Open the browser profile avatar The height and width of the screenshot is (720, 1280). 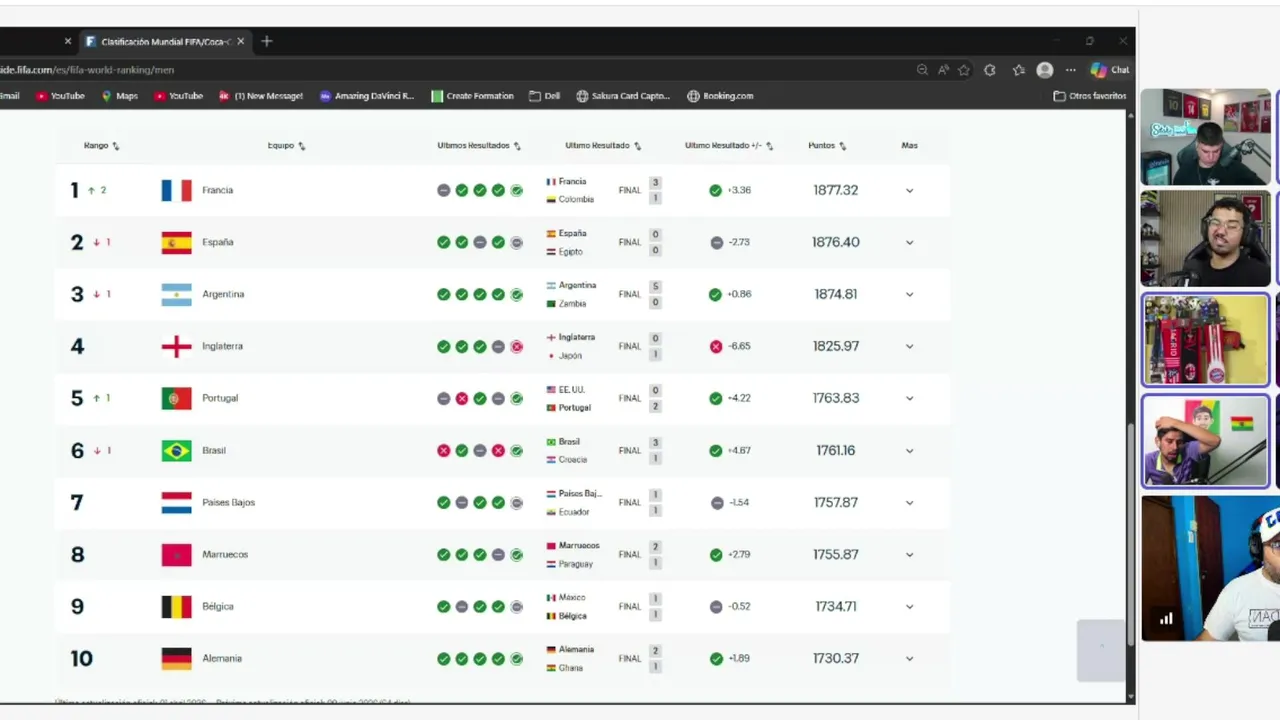[x=1045, y=70]
